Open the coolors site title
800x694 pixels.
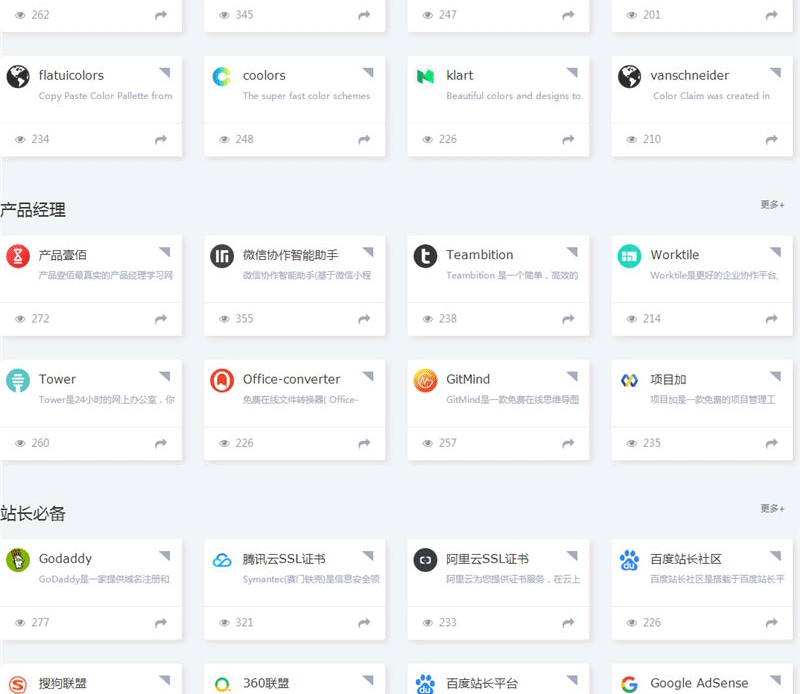click(264, 76)
